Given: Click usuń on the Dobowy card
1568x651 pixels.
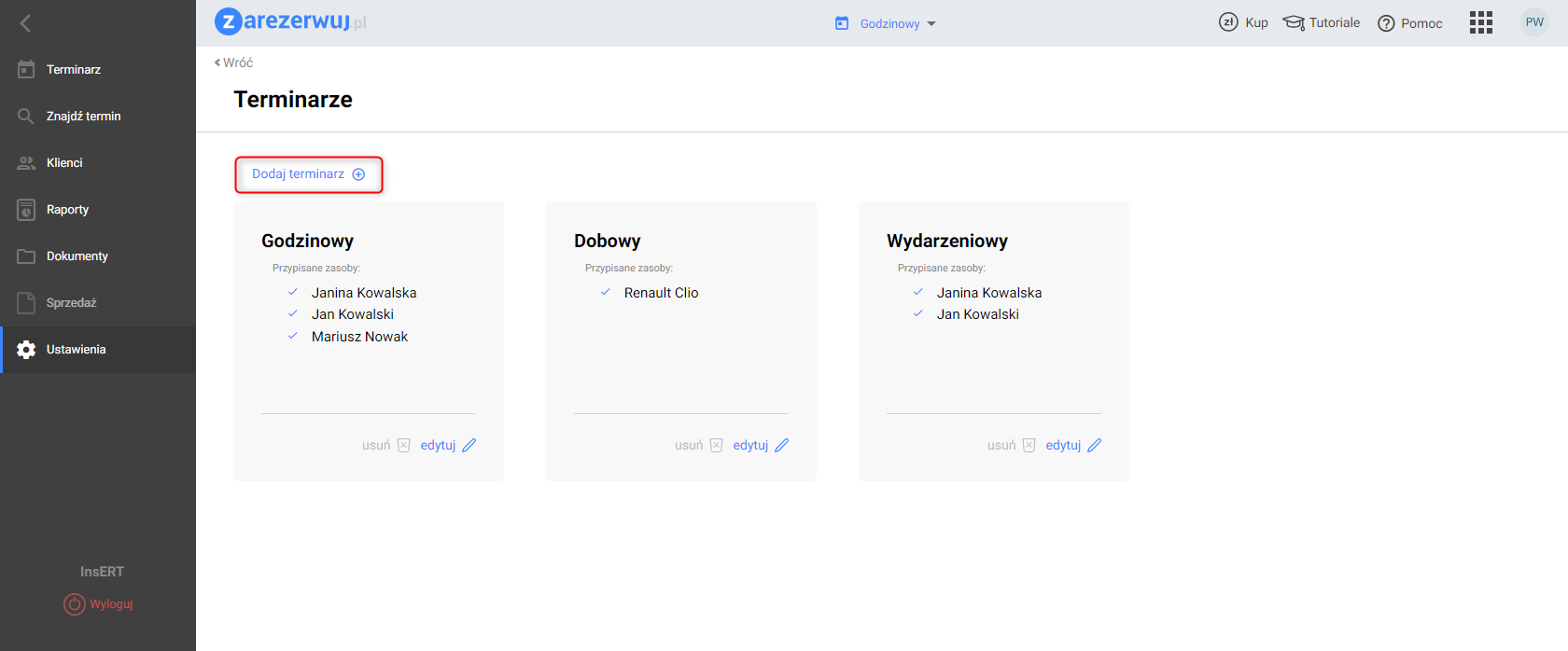Looking at the screenshot, I should [689, 445].
